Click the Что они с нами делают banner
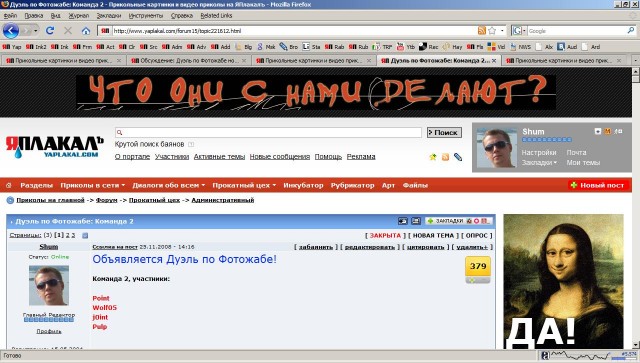 point(316,92)
